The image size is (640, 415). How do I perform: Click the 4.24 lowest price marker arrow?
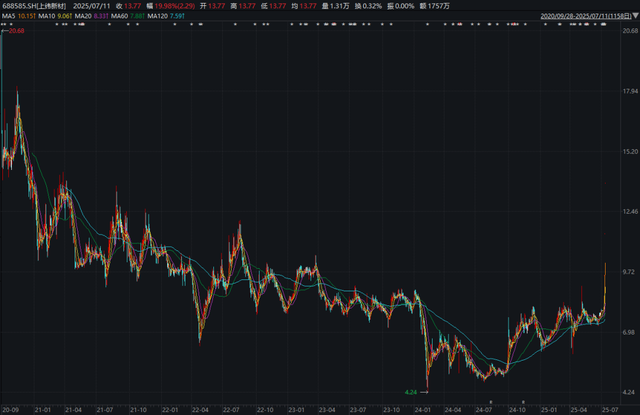point(424,392)
